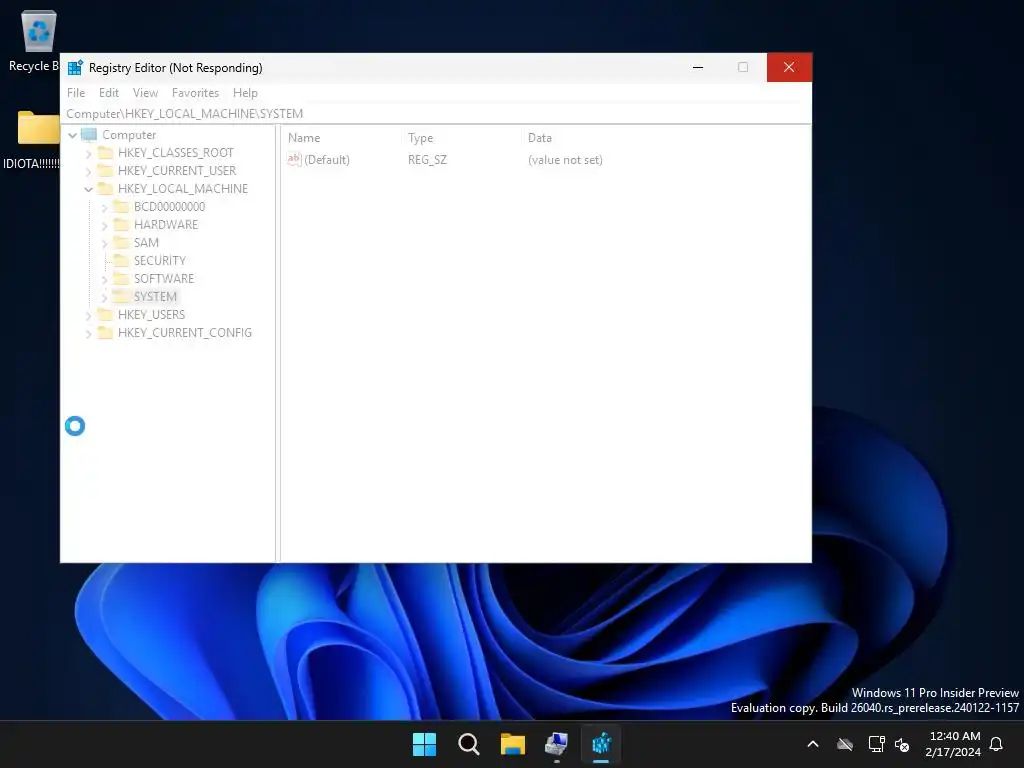Click the (Default) string value icon
The image size is (1024, 768).
tap(295, 159)
